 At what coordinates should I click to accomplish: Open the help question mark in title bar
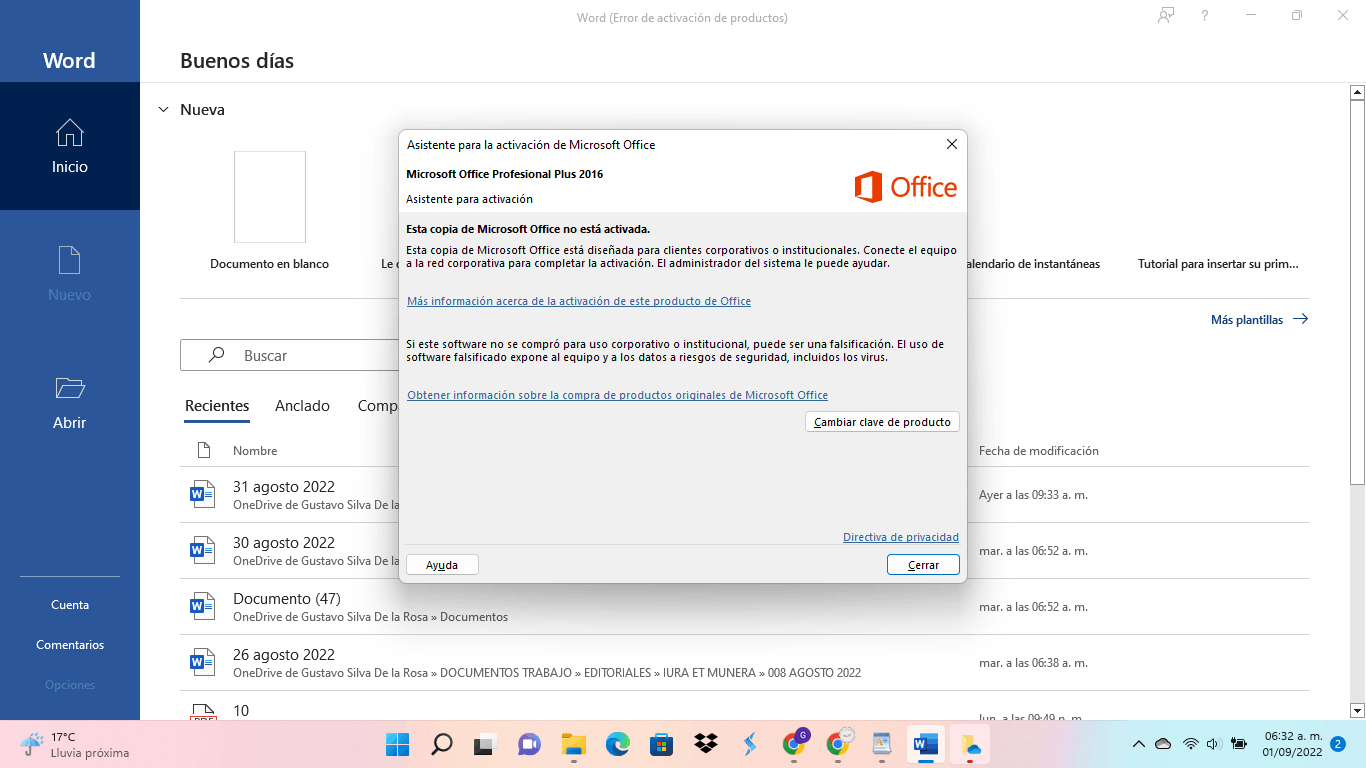click(x=1205, y=15)
